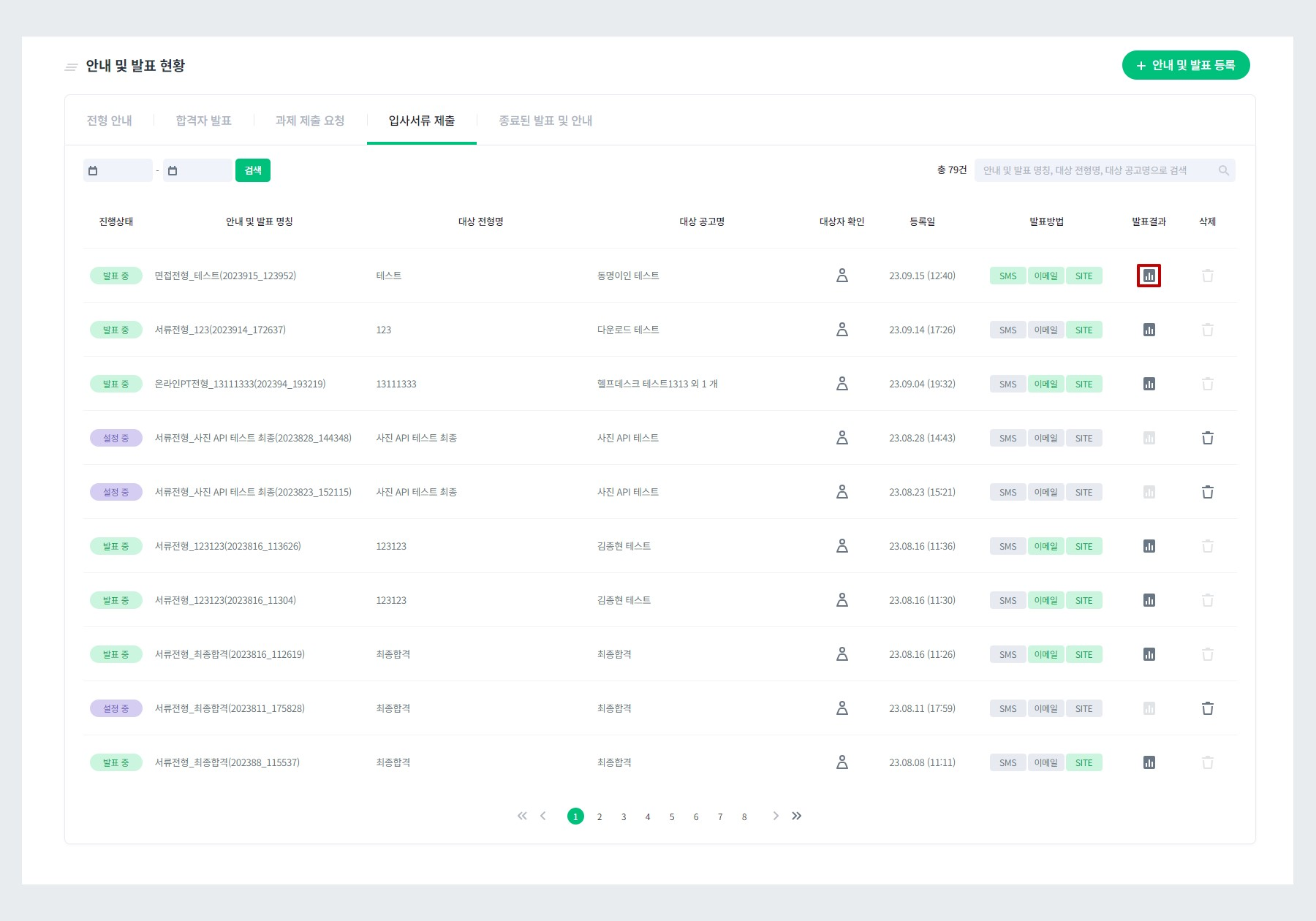The image size is (1316, 921).
Task: Click 헬프데스크 테스트1313 외 1 개 text
Action: pyautogui.click(x=657, y=384)
